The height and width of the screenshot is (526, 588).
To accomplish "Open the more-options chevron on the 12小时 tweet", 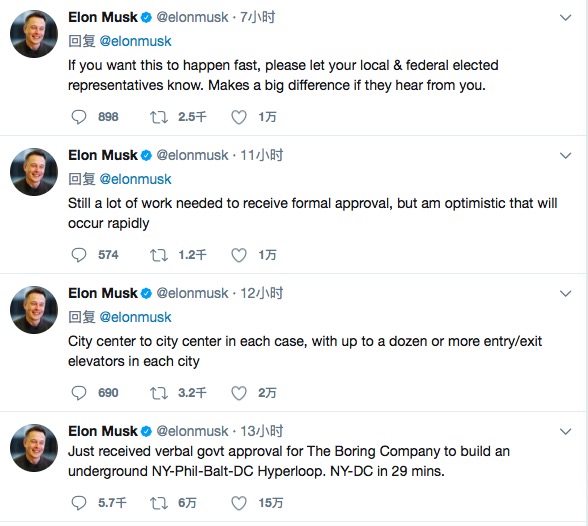I will tap(565, 294).
